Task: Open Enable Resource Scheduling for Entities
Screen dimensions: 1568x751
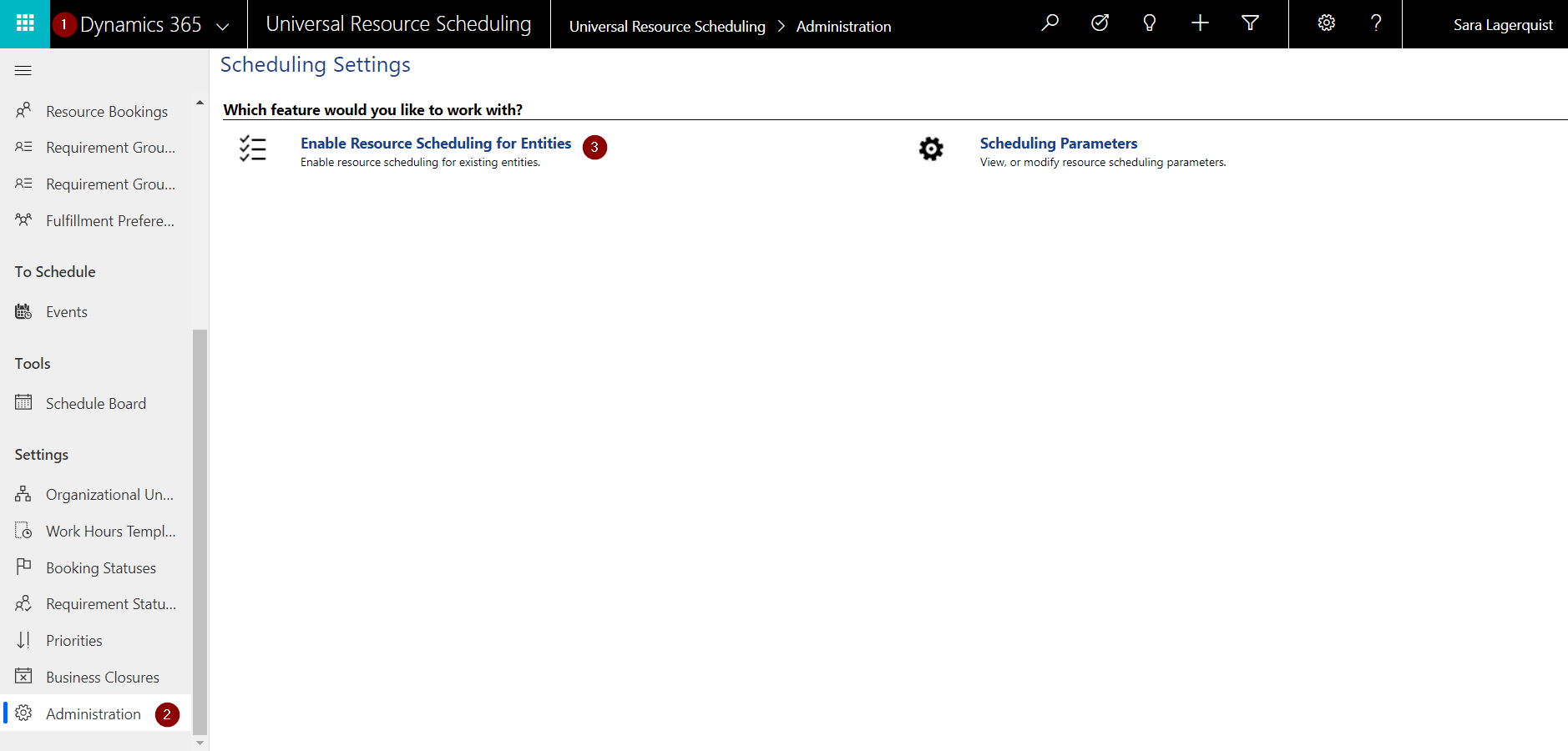Action: click(x=435, y=144)
